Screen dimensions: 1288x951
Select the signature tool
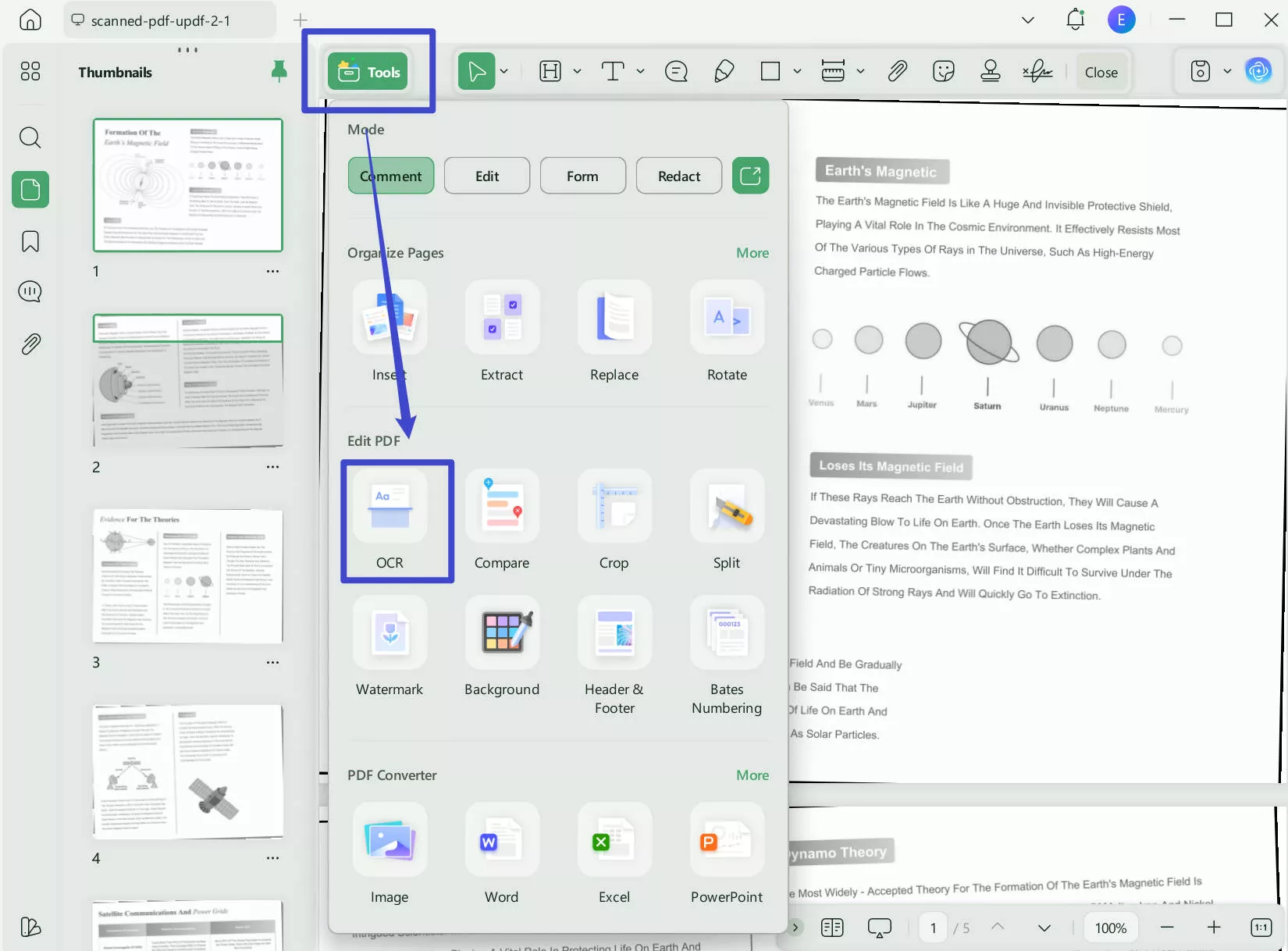click(1038, 72)
